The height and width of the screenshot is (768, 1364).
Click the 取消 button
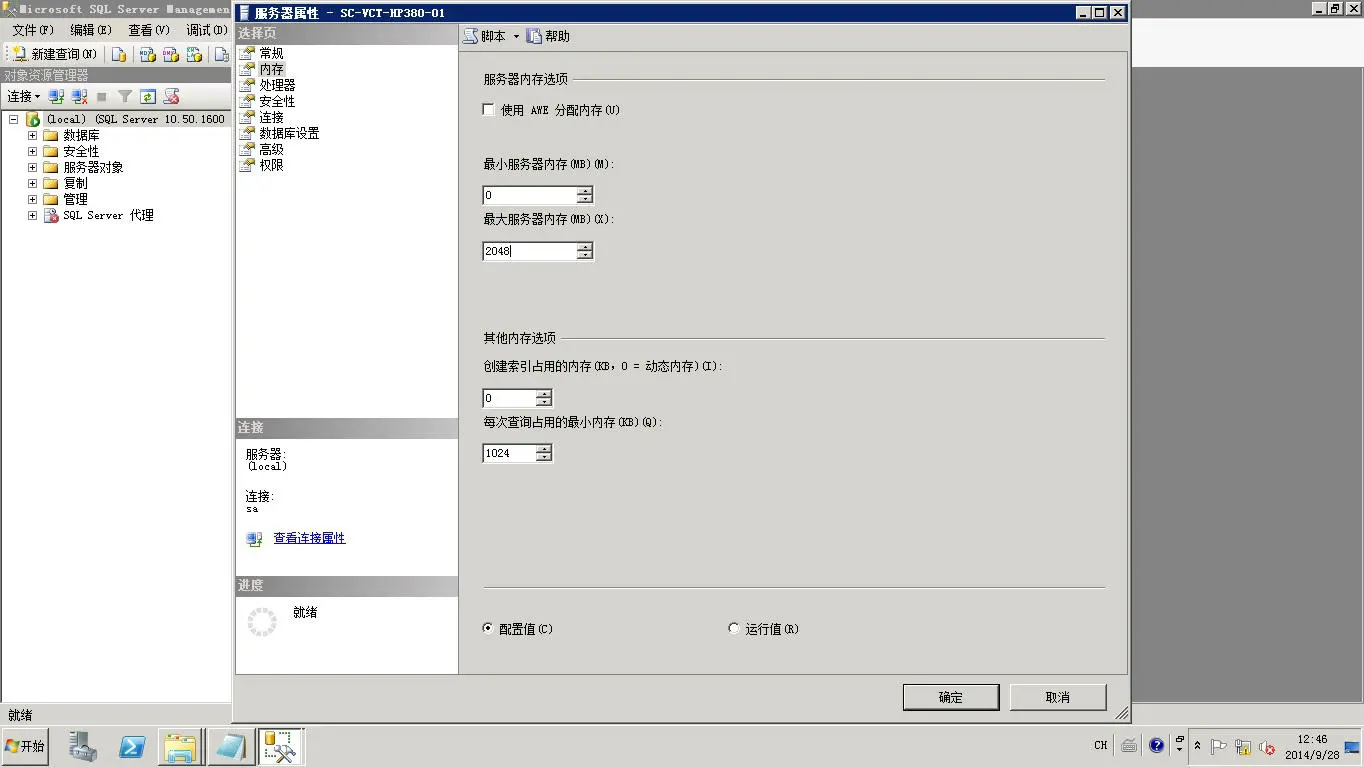click(x=1058, y=697)
